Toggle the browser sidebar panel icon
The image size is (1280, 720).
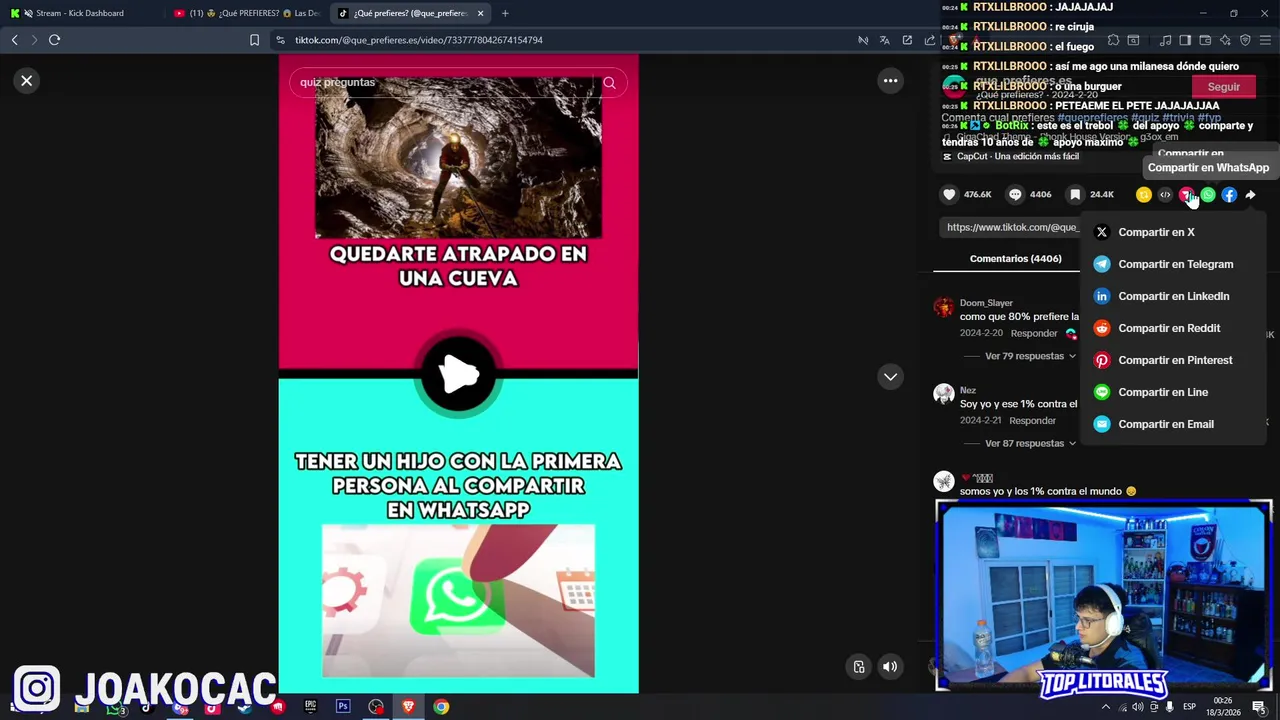click(1185, 40)
